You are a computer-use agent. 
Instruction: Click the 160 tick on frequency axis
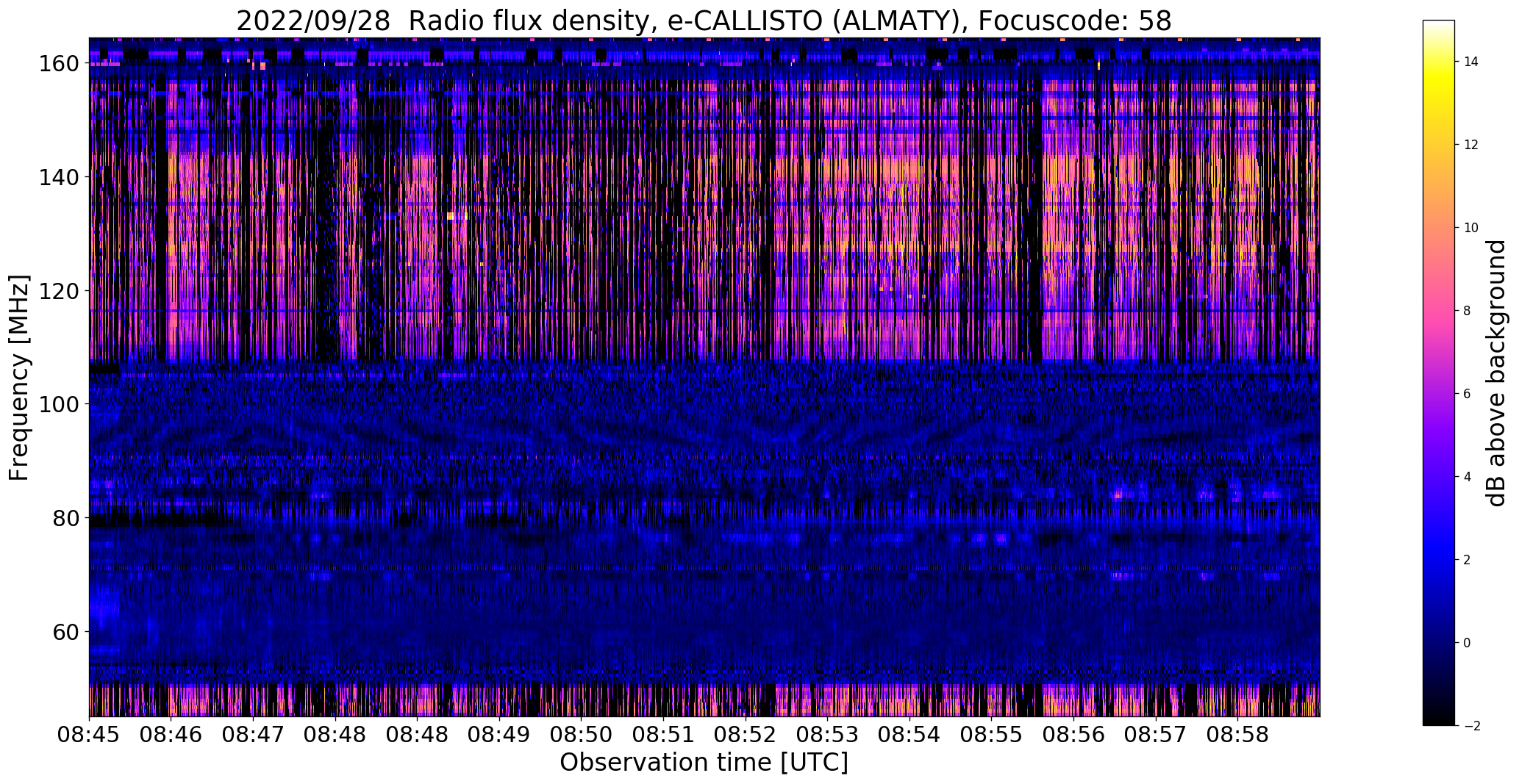pyautogui.click(x=59, y=64)
